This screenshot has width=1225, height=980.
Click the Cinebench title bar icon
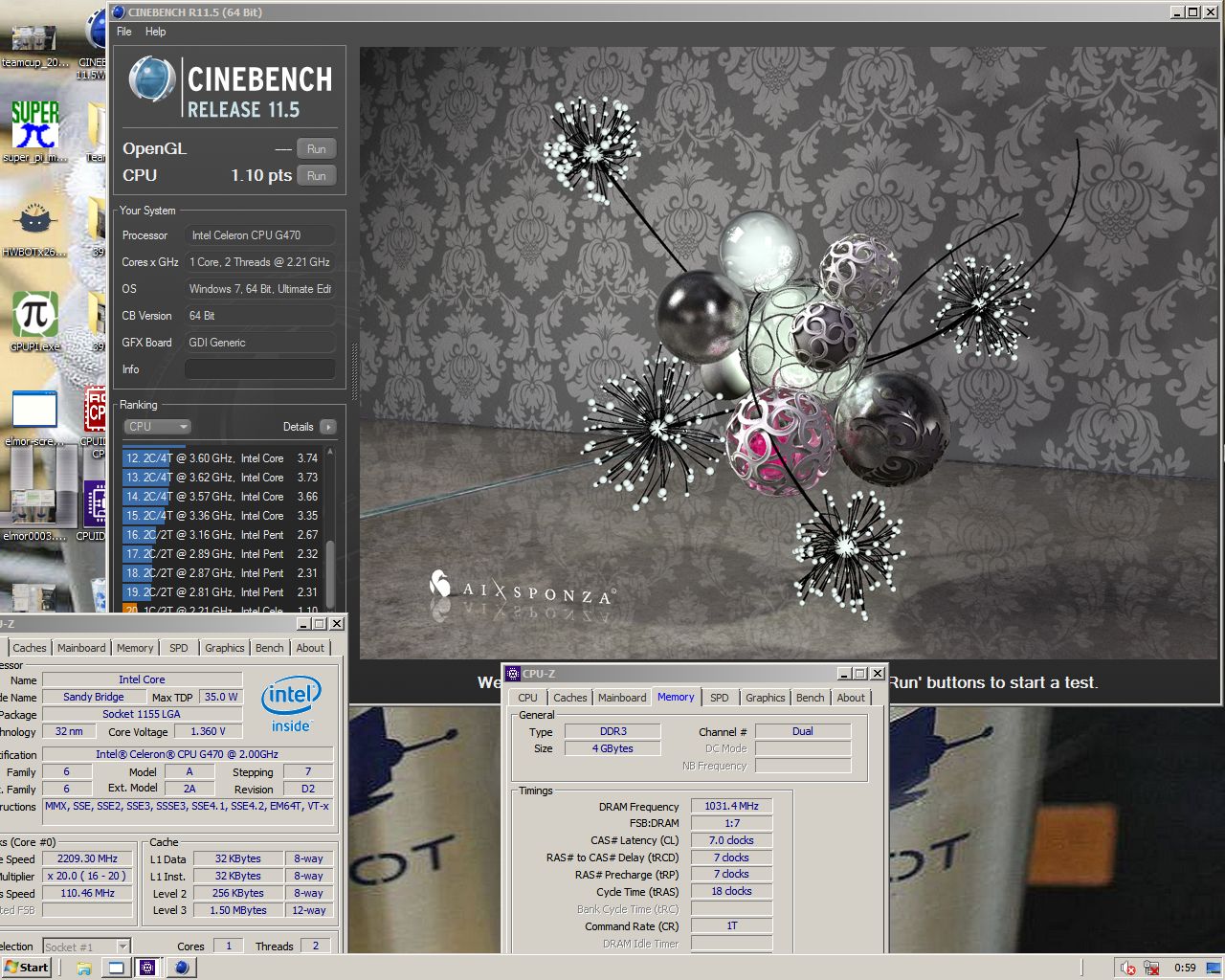(119, 12)
